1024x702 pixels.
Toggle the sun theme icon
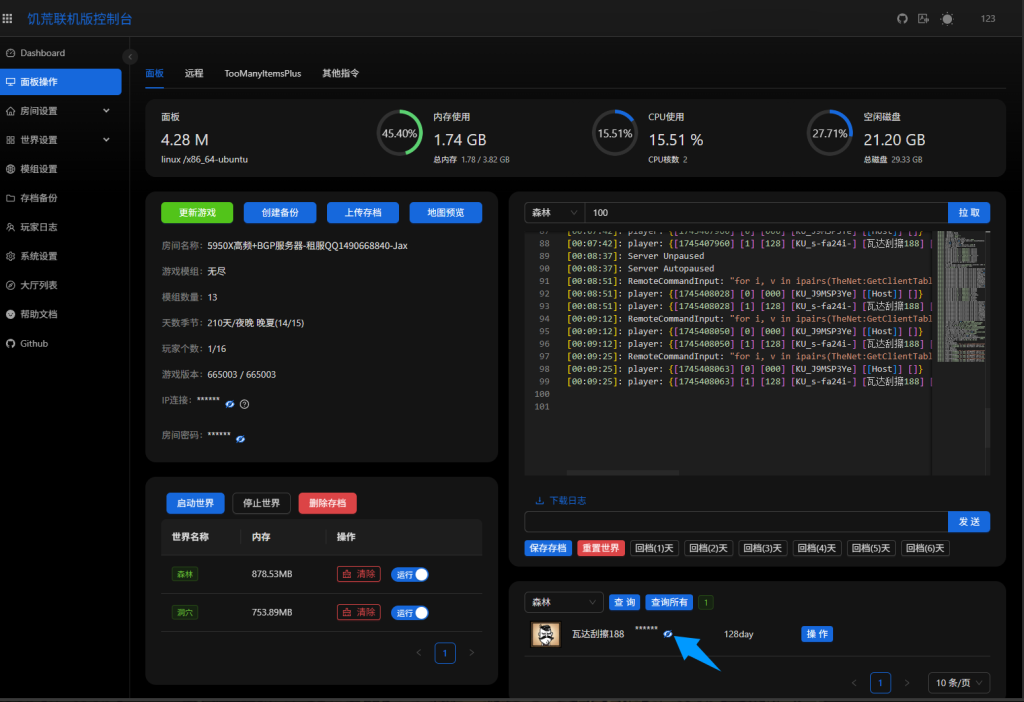(x=947, y=18)
